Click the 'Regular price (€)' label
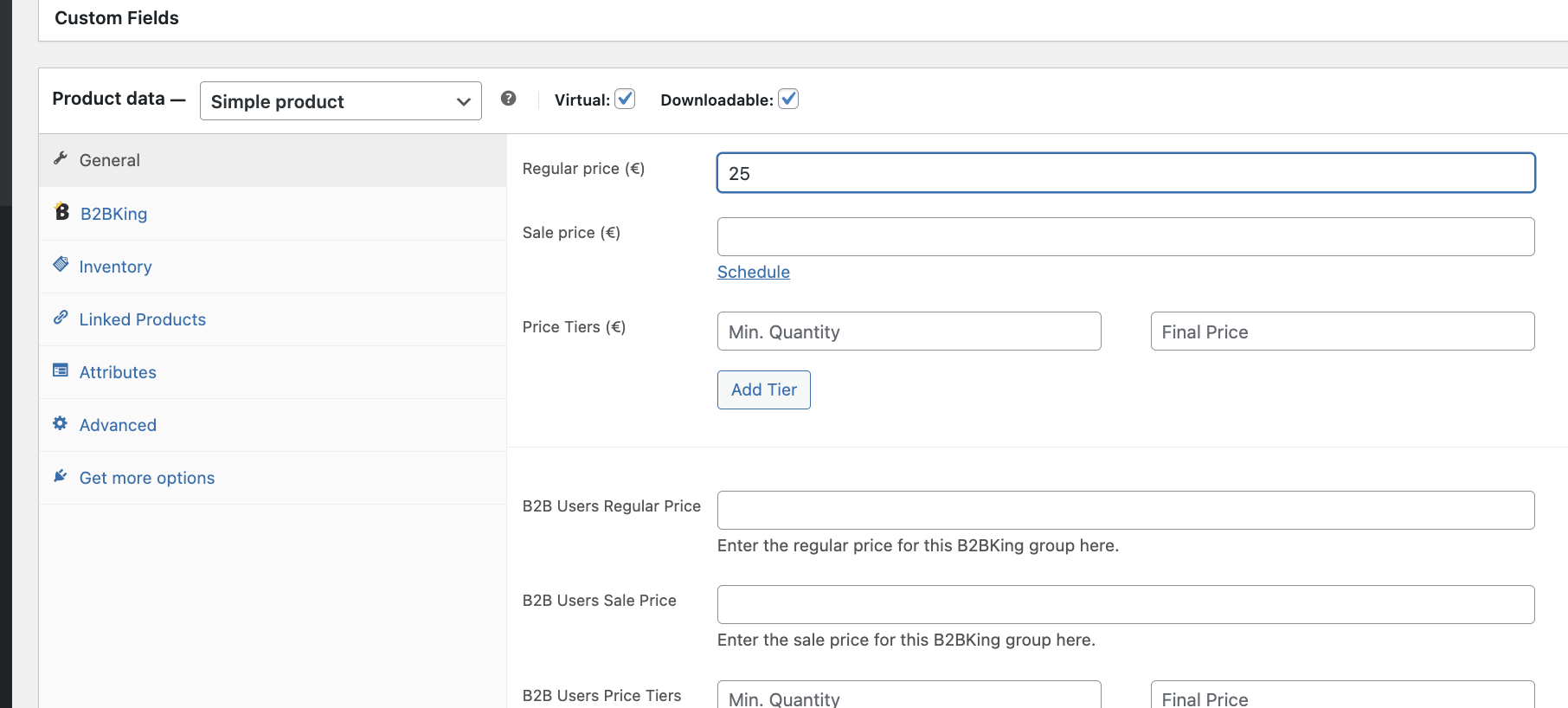Image resolution: width=1568 pixels, height=708 pixels. (583, 169)
